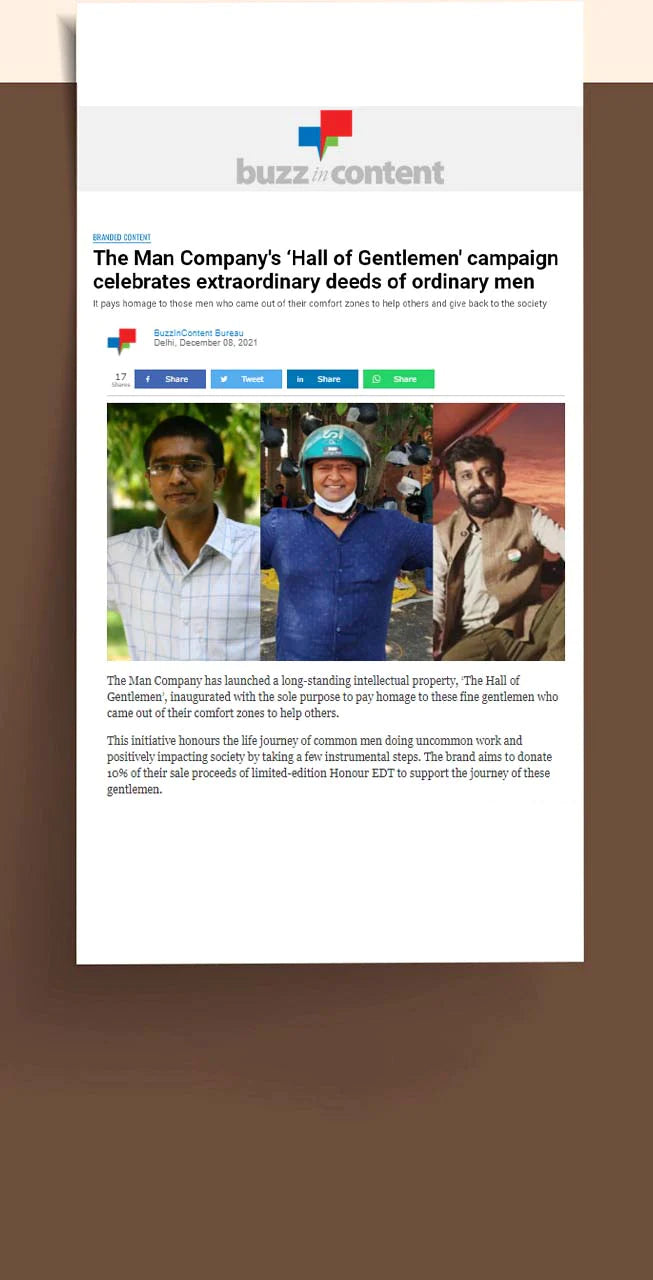Click the Facebook 'f' icon
653x1280 pixels.
pyautogui.click(x=148, y=379)
